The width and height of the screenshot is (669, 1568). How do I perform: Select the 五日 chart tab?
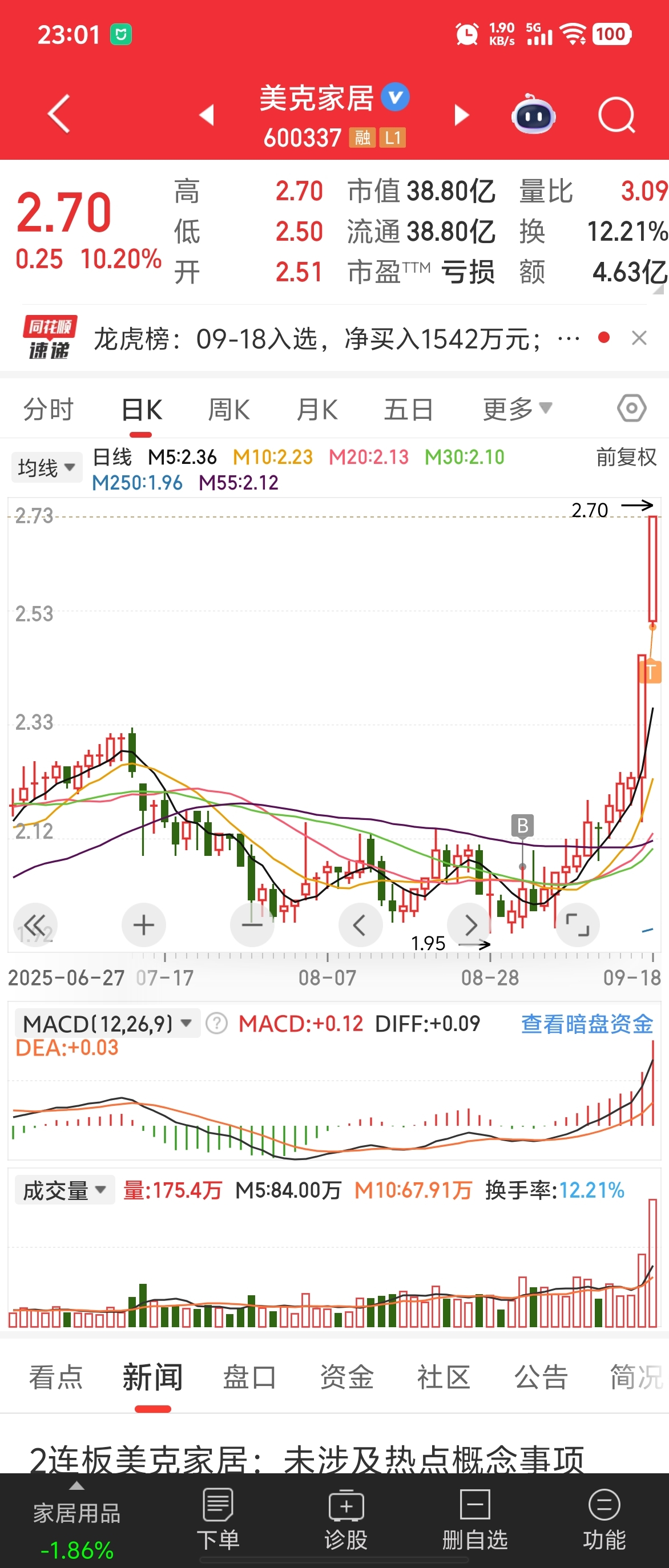click(x=409, y=409)
